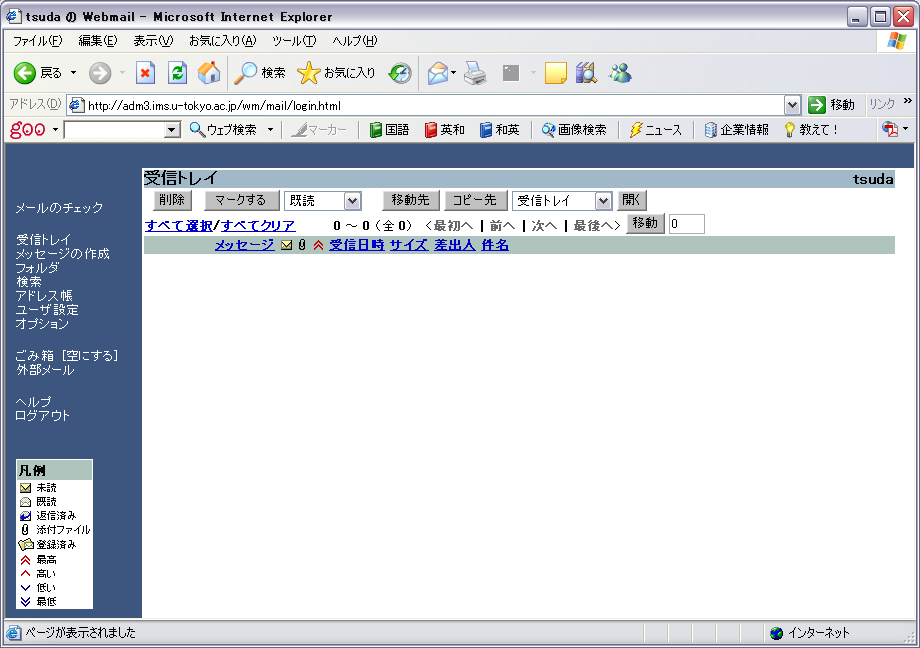This screenshot has width=920, height=648.
Task: Click the PDF tool icon on goo toolbar
Action: (890, 130)
